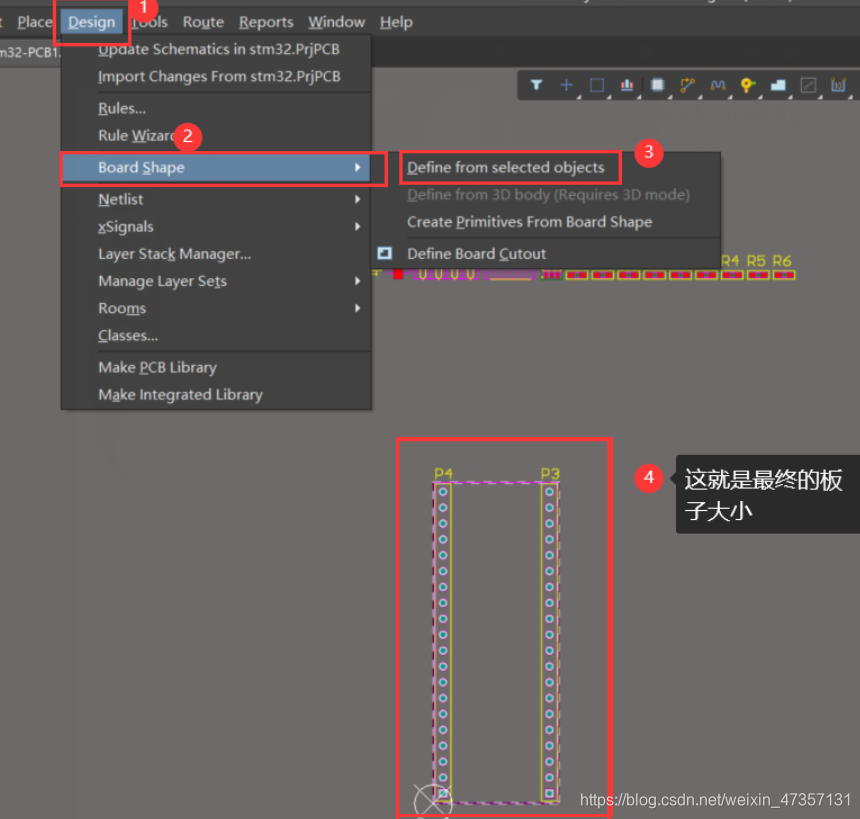
Task: Select the R6 designator label
Action: click(x=782, y=261)
